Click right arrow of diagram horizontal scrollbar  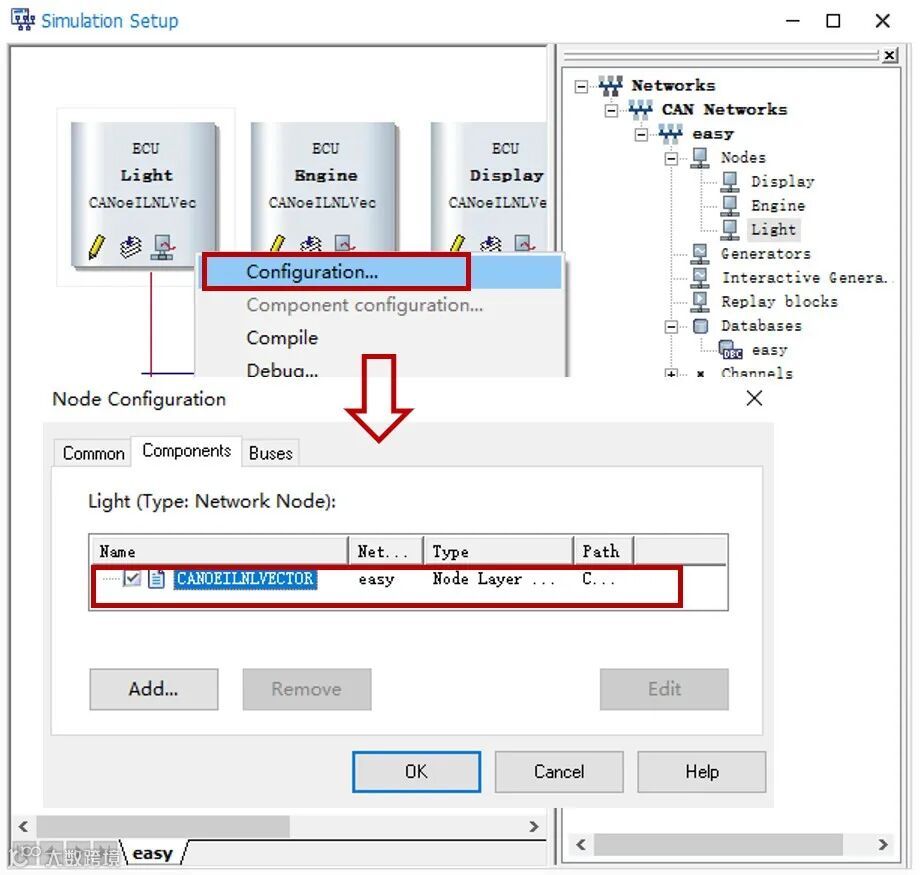click(x=533, y=827)
